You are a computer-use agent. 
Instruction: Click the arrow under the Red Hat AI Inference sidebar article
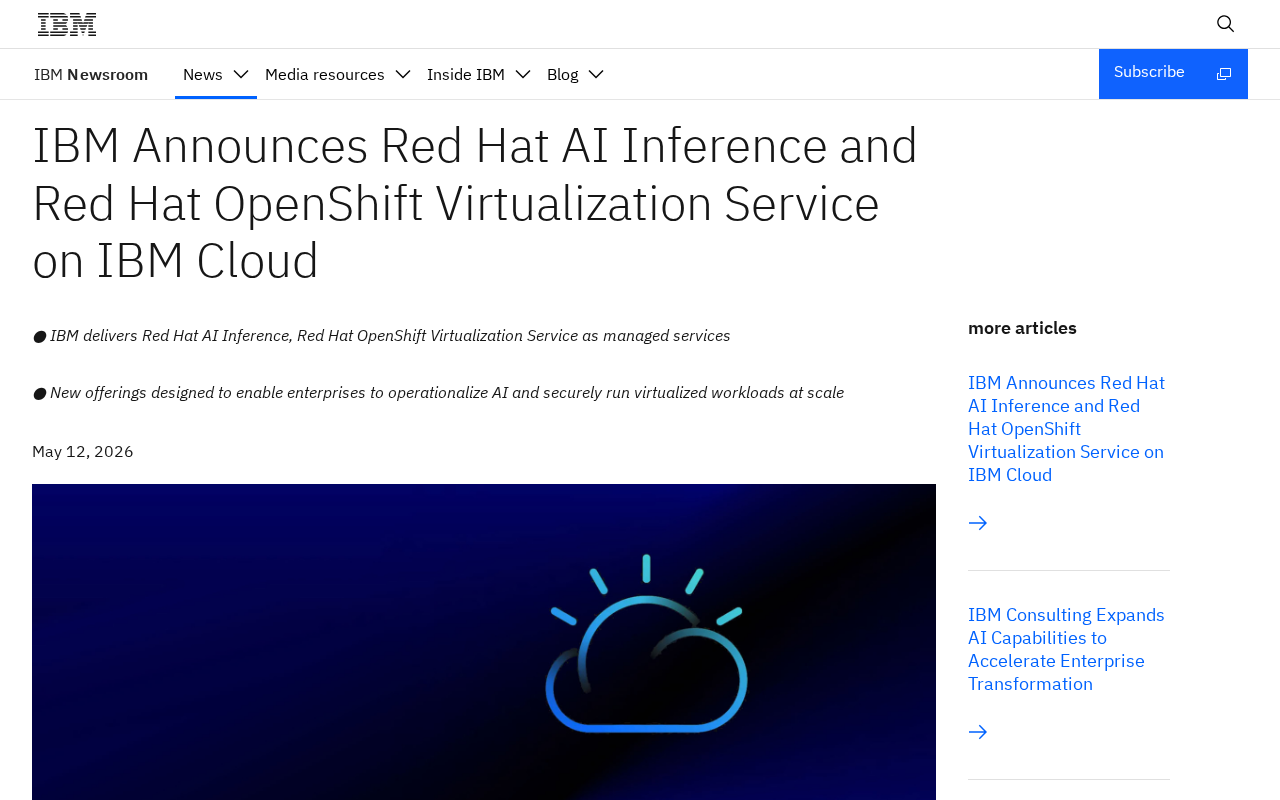tap(978, 523)
